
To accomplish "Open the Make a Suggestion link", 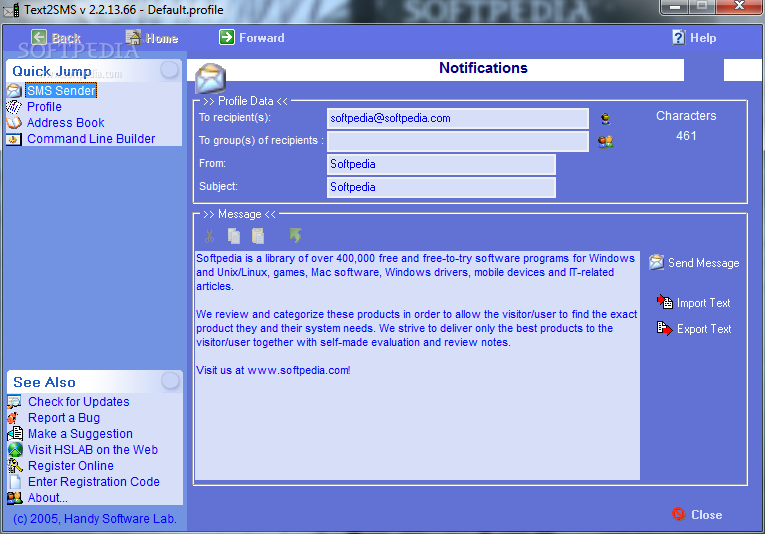I will tap(81, 434).
